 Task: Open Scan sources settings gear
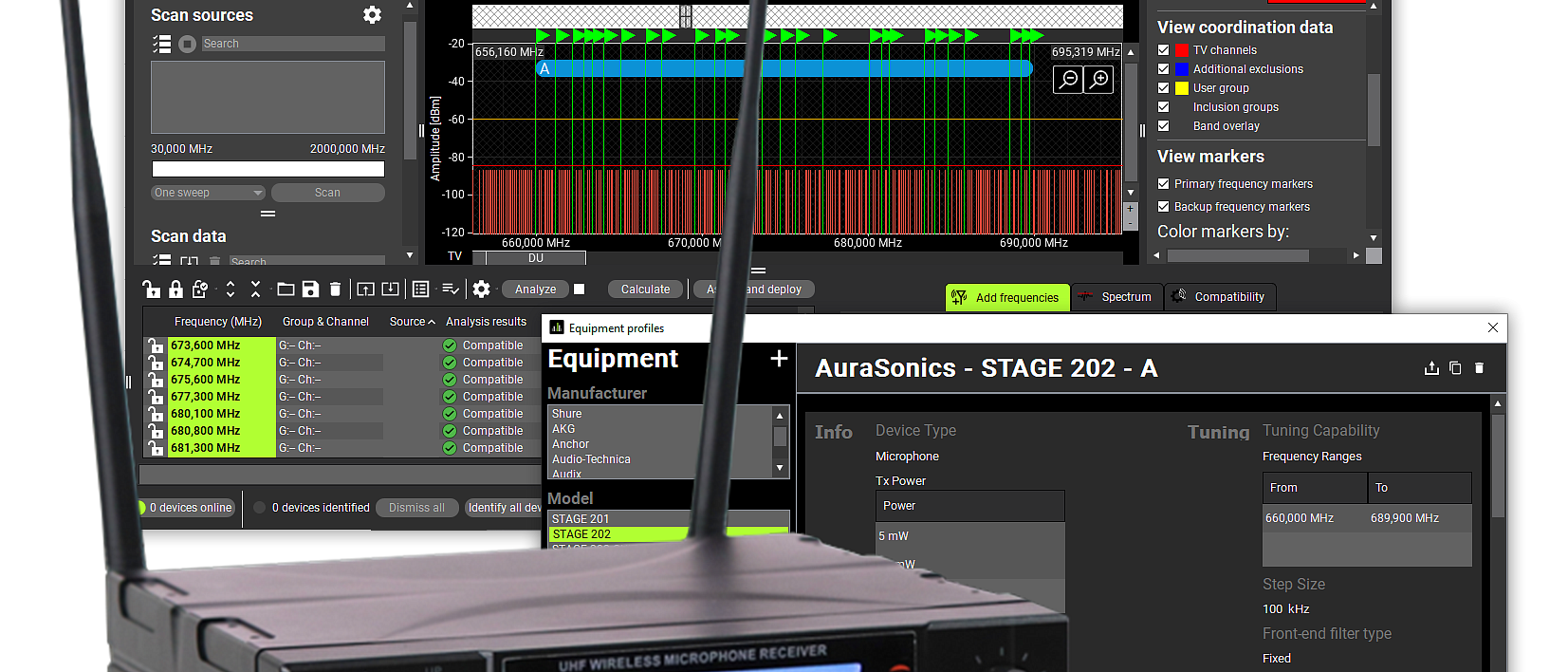[x=372, y=15]
